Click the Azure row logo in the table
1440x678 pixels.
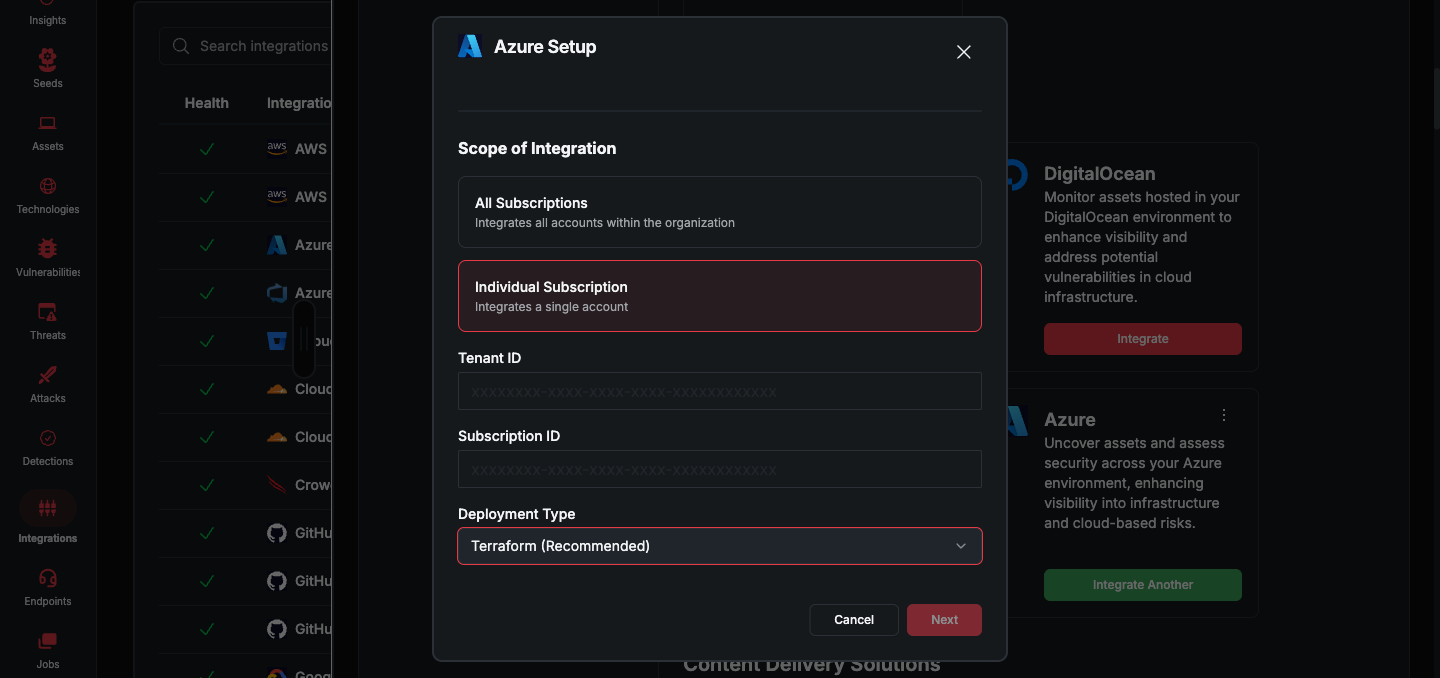point(277,245)
